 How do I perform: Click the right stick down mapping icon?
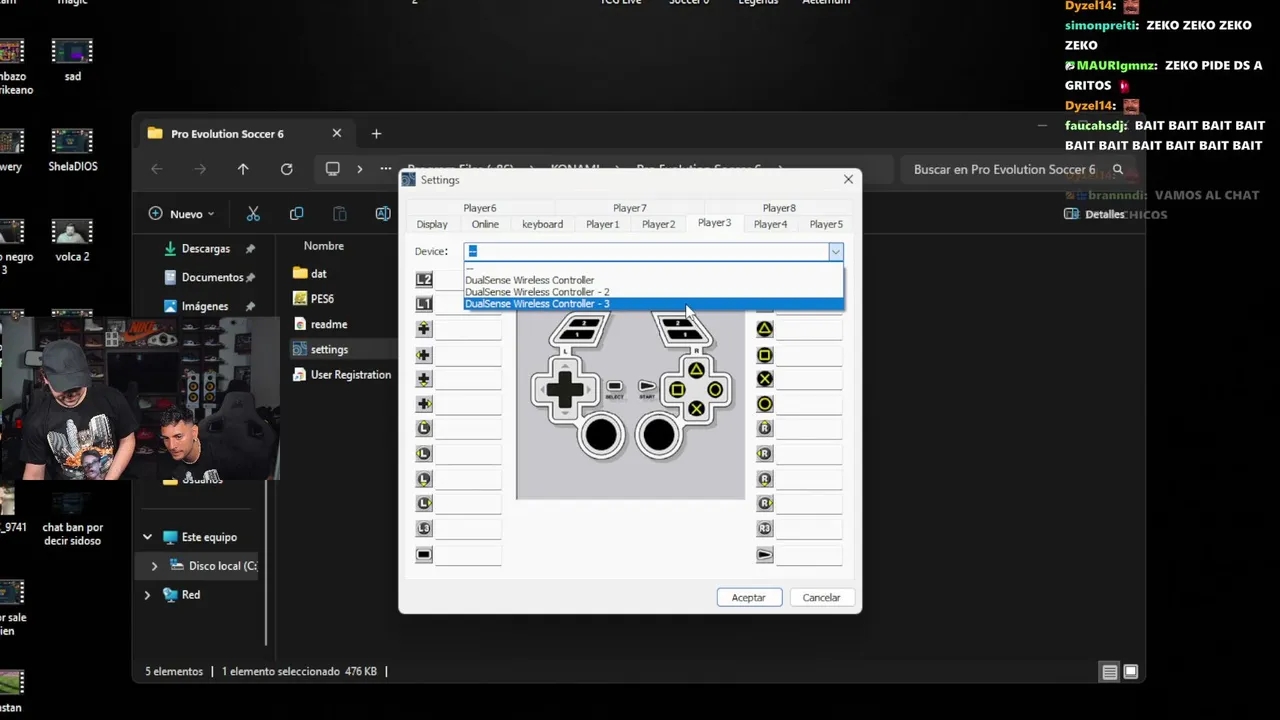coord(765,479)
